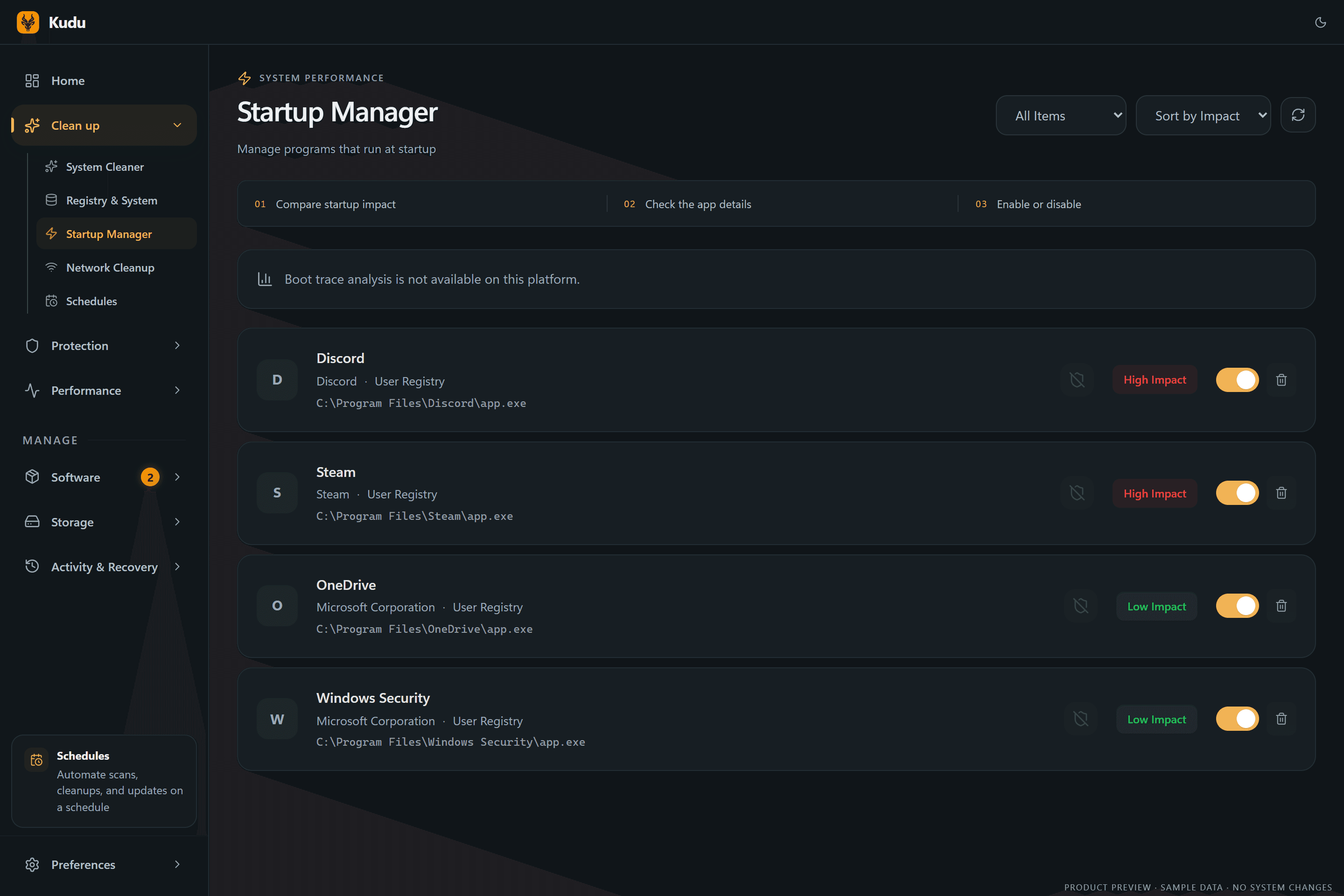Click the refresh startup list icon
Viewport: 1344px width, 896px height.
(x=1298, y=115)
